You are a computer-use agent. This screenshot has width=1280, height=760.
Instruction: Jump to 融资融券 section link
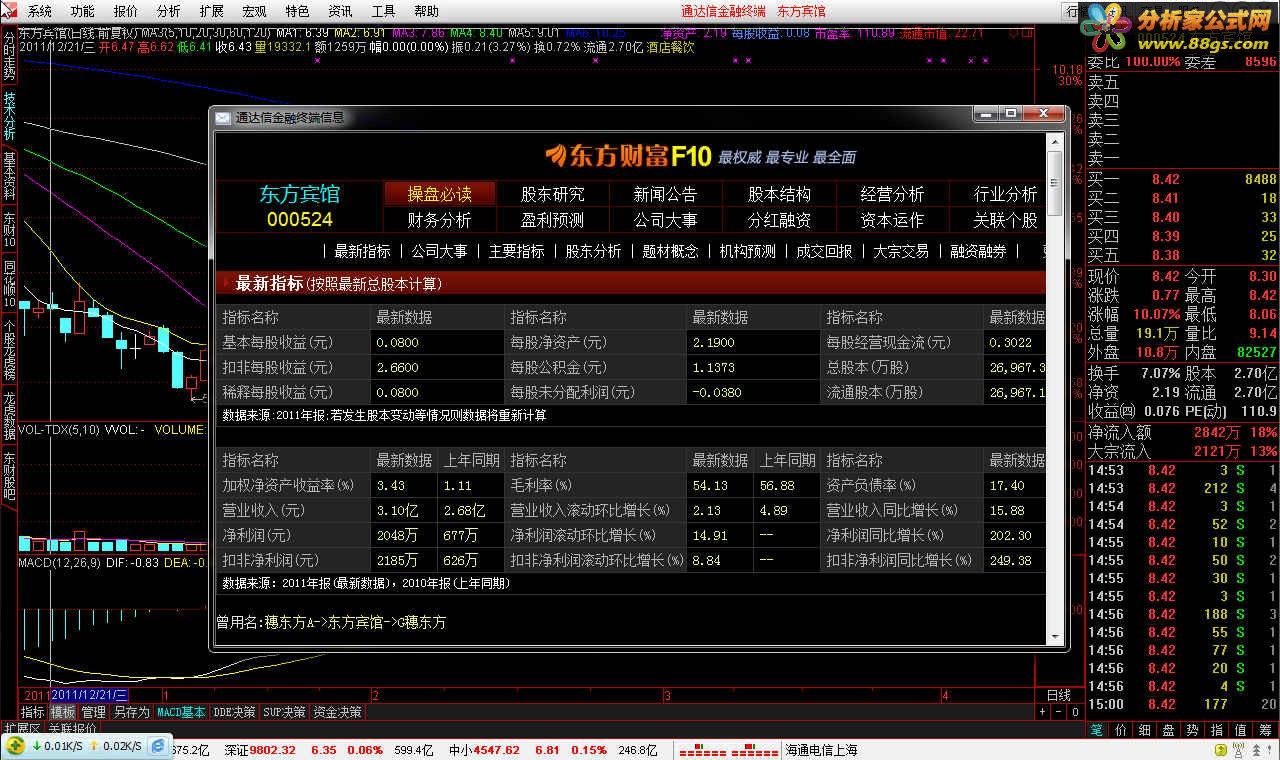[x=978, y=251]
